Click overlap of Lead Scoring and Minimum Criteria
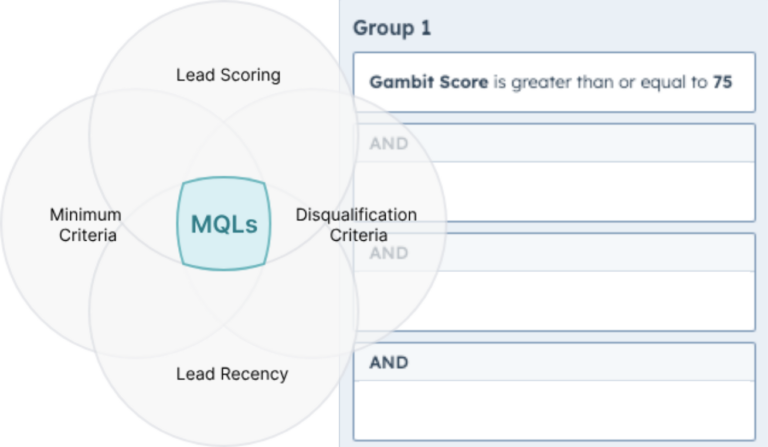768x447 pixels. click(135, 140)
